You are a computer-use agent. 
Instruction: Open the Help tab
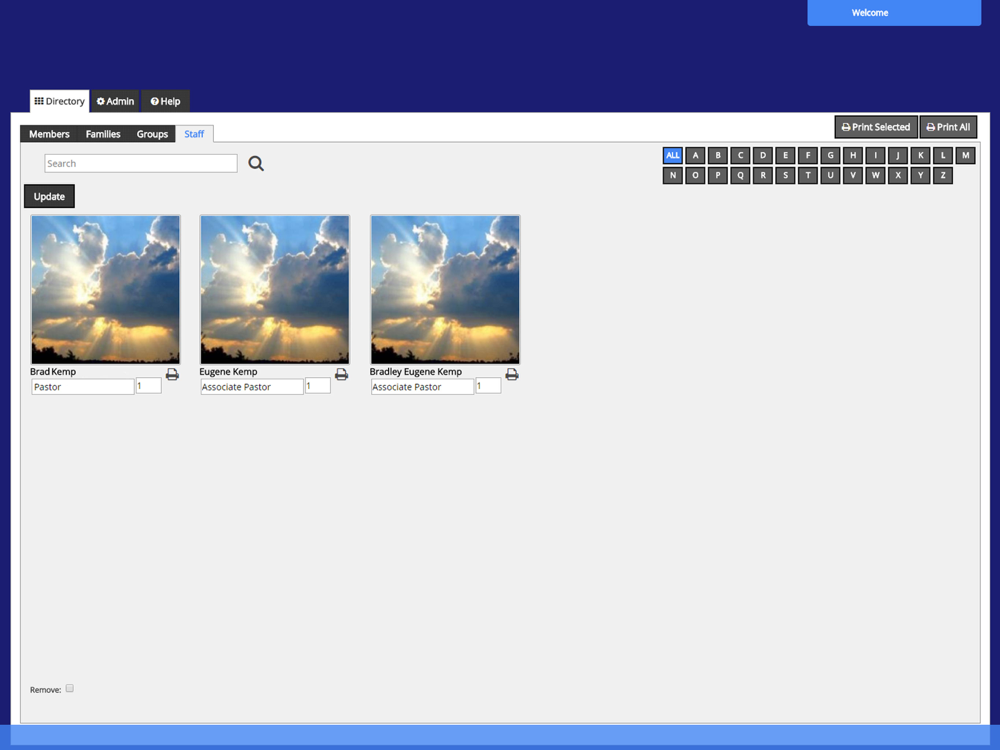pos(165,101)
